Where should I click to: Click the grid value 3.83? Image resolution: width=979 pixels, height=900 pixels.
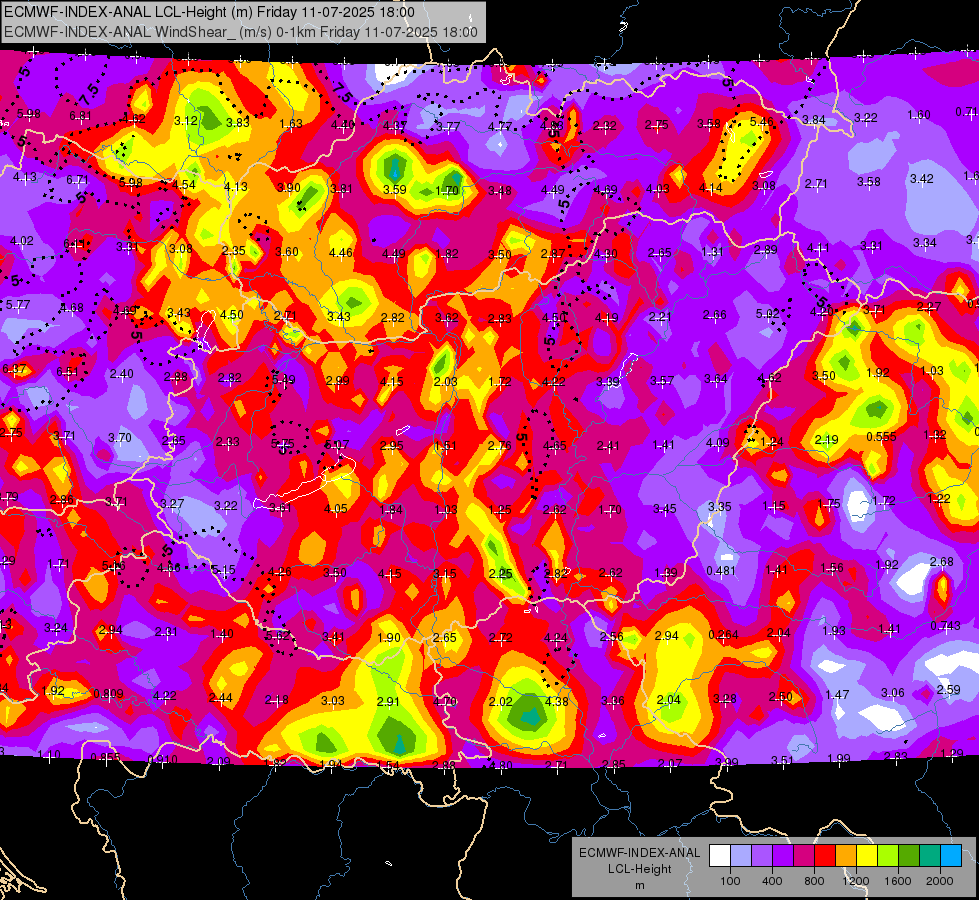238,122
